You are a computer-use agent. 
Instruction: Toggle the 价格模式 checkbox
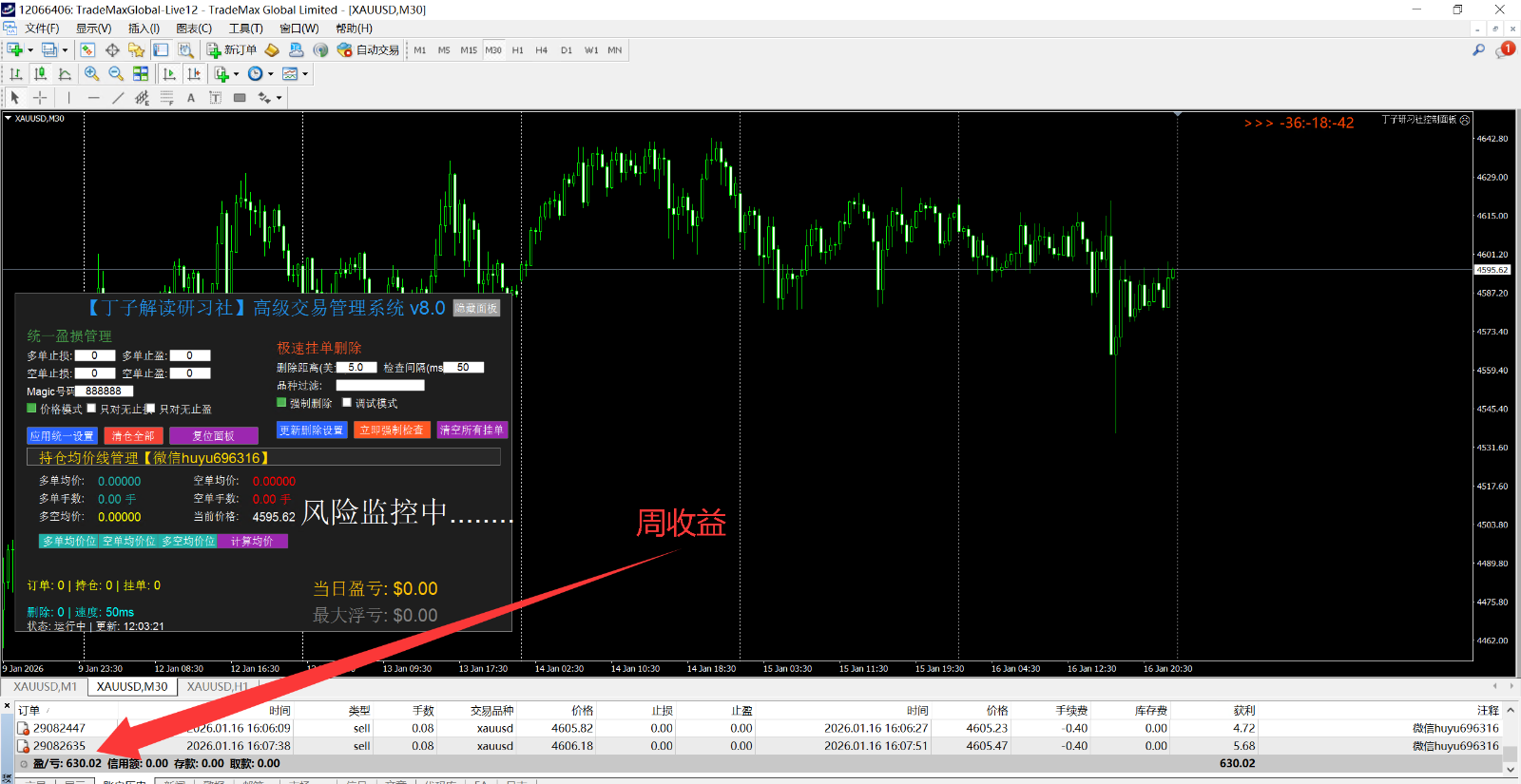(x=31, y=408)
